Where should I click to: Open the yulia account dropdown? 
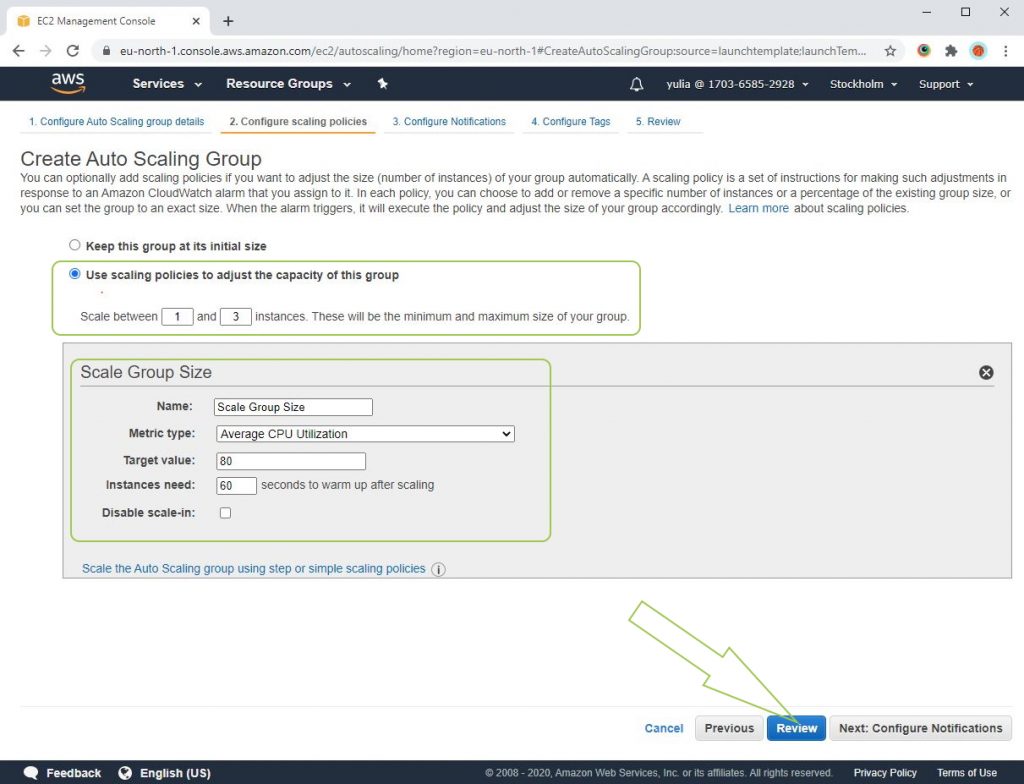[x=737, y=84]
